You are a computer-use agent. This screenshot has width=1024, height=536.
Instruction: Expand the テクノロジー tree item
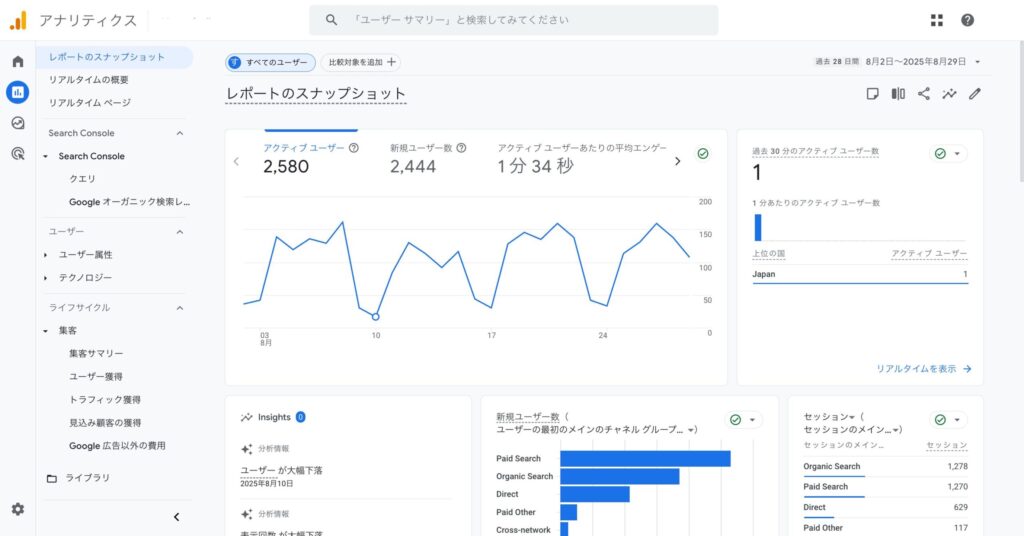(x=45, y=277)
